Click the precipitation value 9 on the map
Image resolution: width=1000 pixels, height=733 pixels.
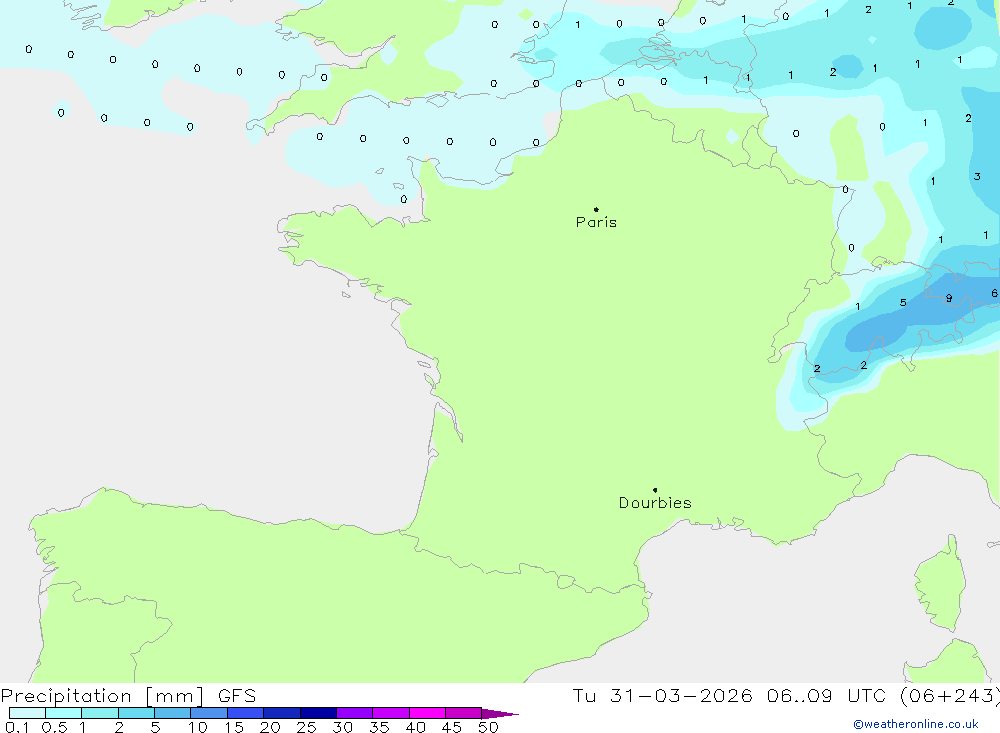click(949, 298)
